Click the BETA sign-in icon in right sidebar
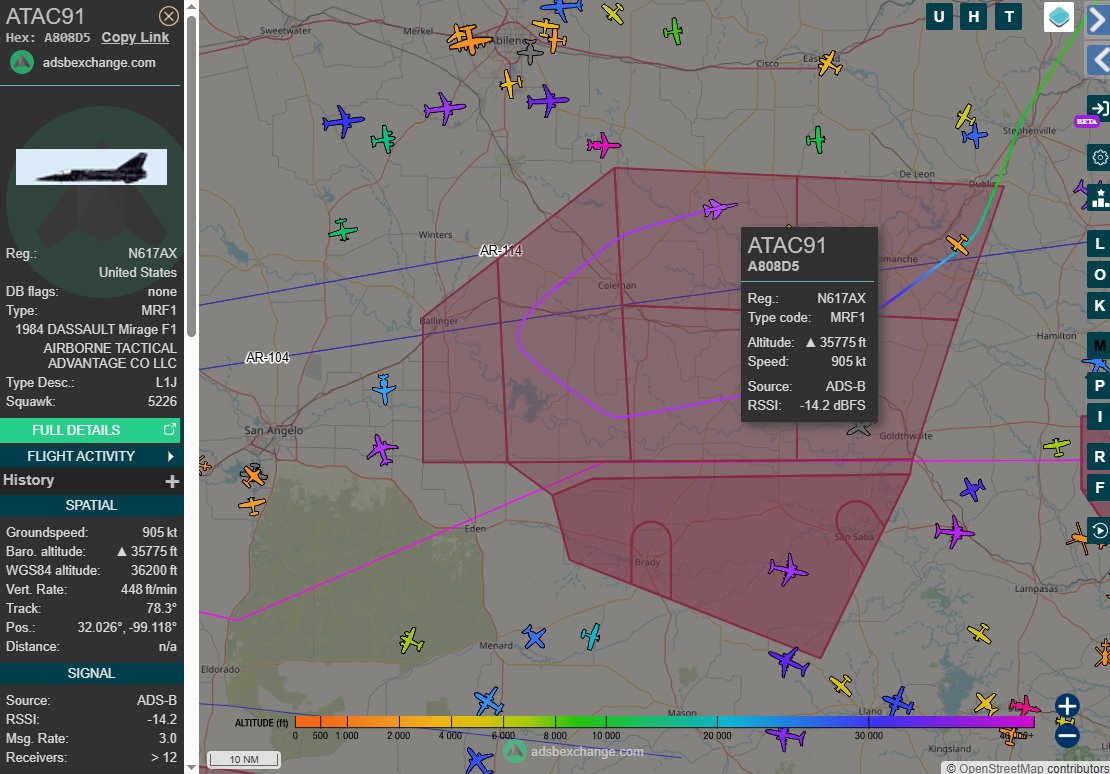 click(x=1099, y=108)
